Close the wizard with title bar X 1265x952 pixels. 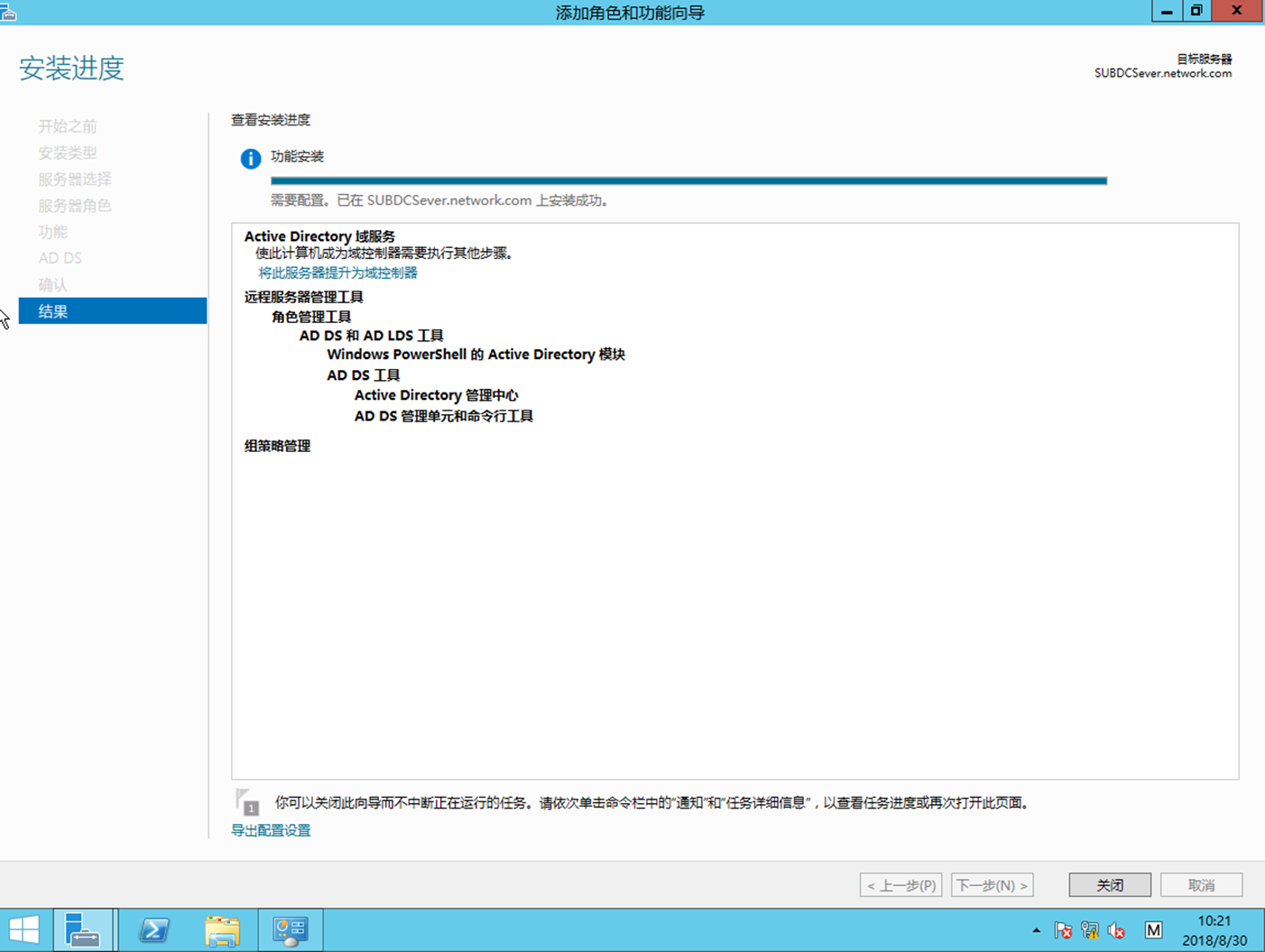click(x=1237, y=11)
